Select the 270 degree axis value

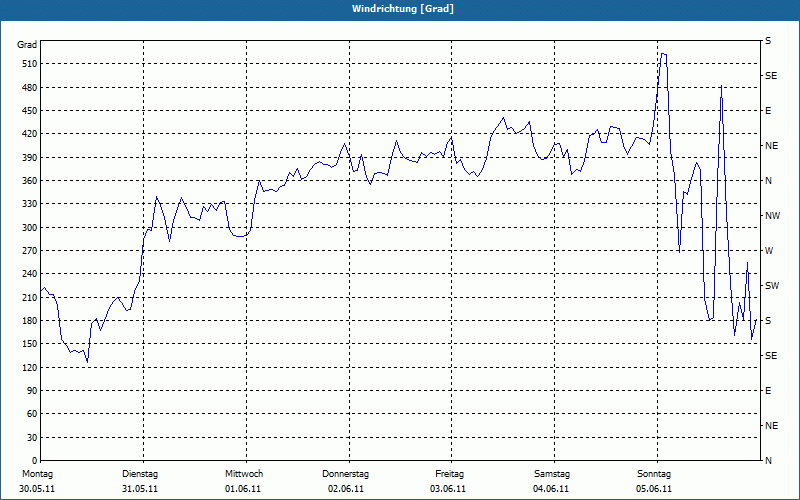tap(29, 251)
